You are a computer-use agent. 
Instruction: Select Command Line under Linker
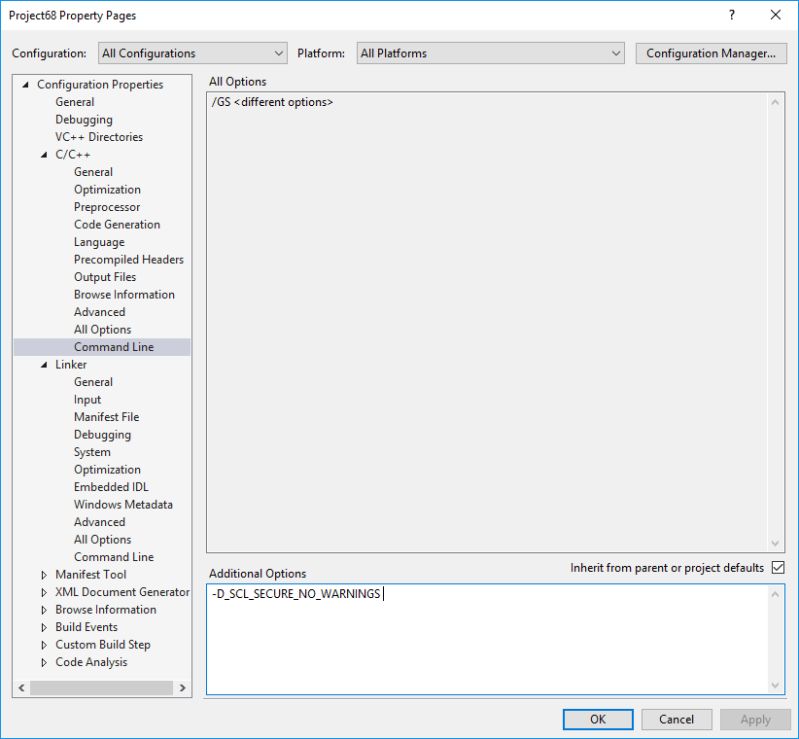pyautogui.click(x=114, y=557)
